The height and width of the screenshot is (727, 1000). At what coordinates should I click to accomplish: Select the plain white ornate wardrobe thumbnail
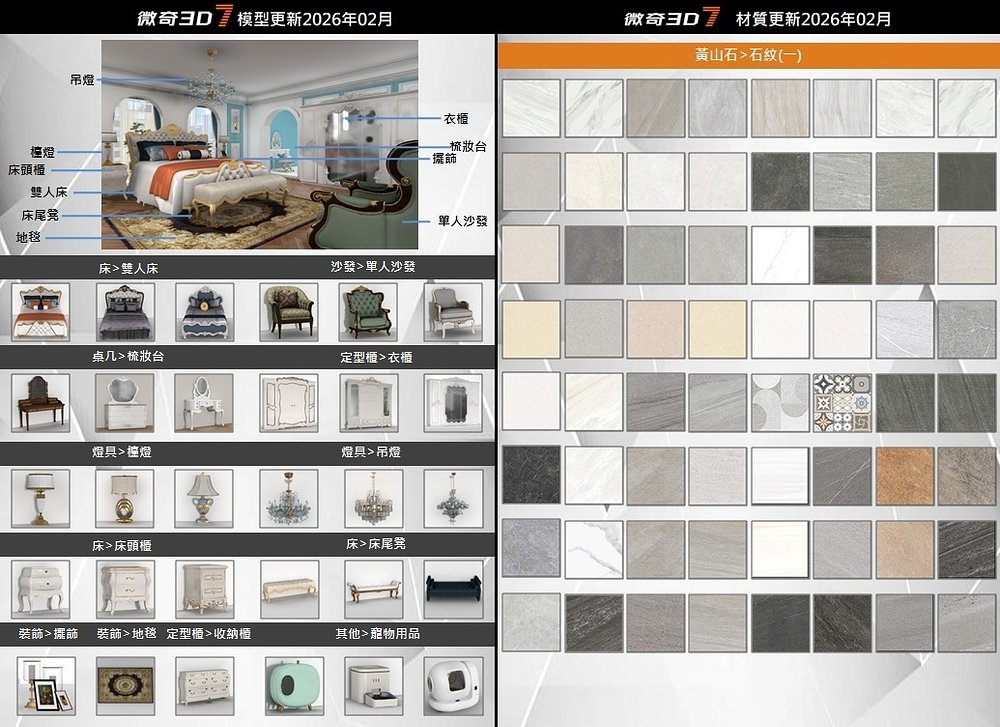pos(289,403)
